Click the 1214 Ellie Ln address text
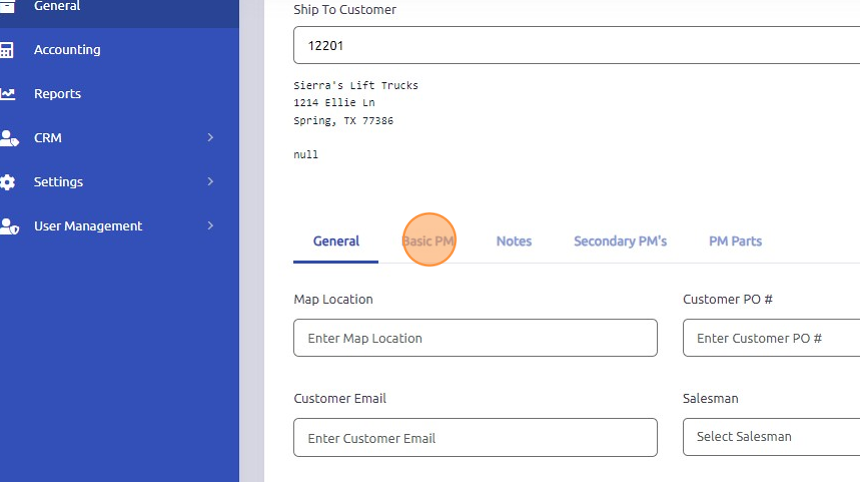860x482 pixels. (335, 103)
